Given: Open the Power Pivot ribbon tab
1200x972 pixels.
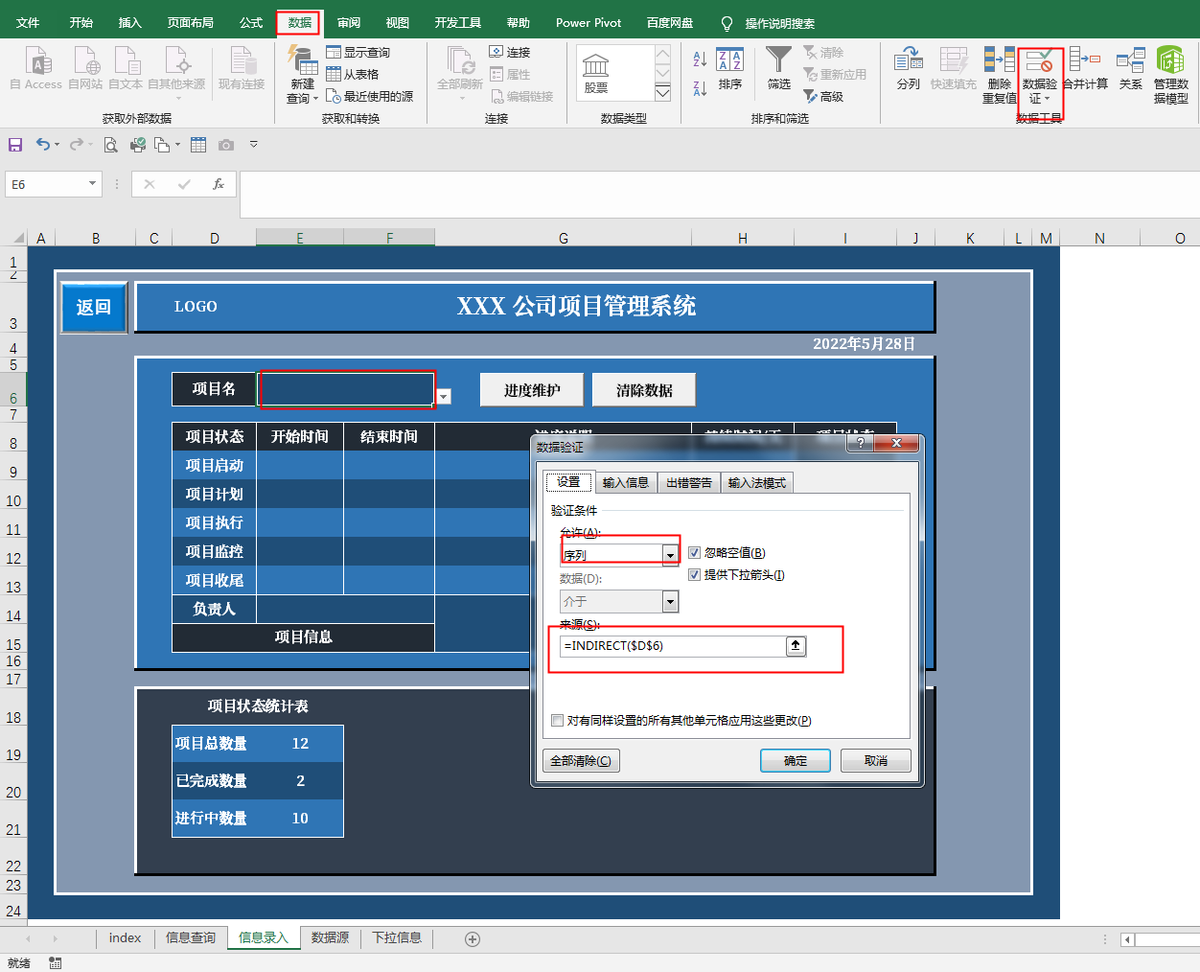Looking at the screenshot, I should click(589, 22).
